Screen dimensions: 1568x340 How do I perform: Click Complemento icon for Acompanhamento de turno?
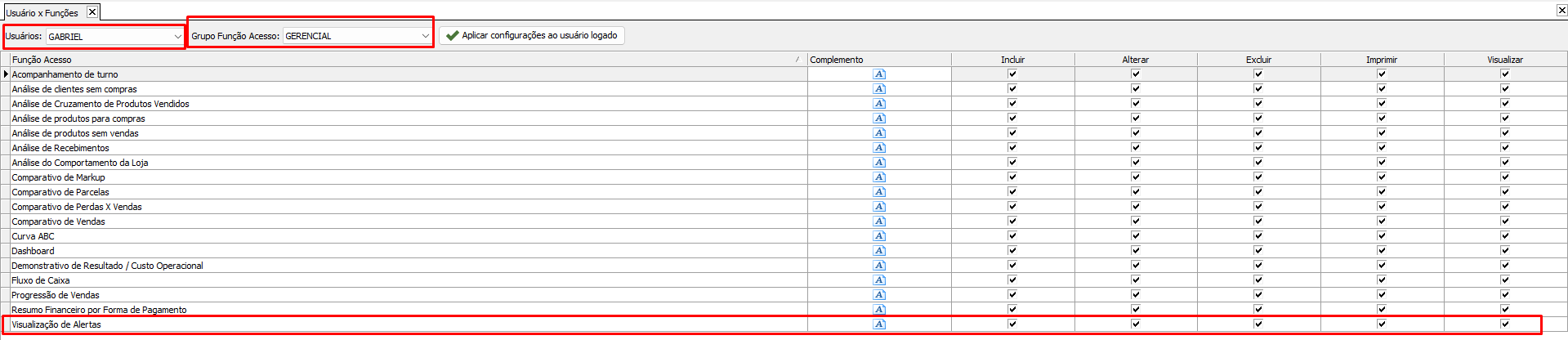click(x=879, y=74)
